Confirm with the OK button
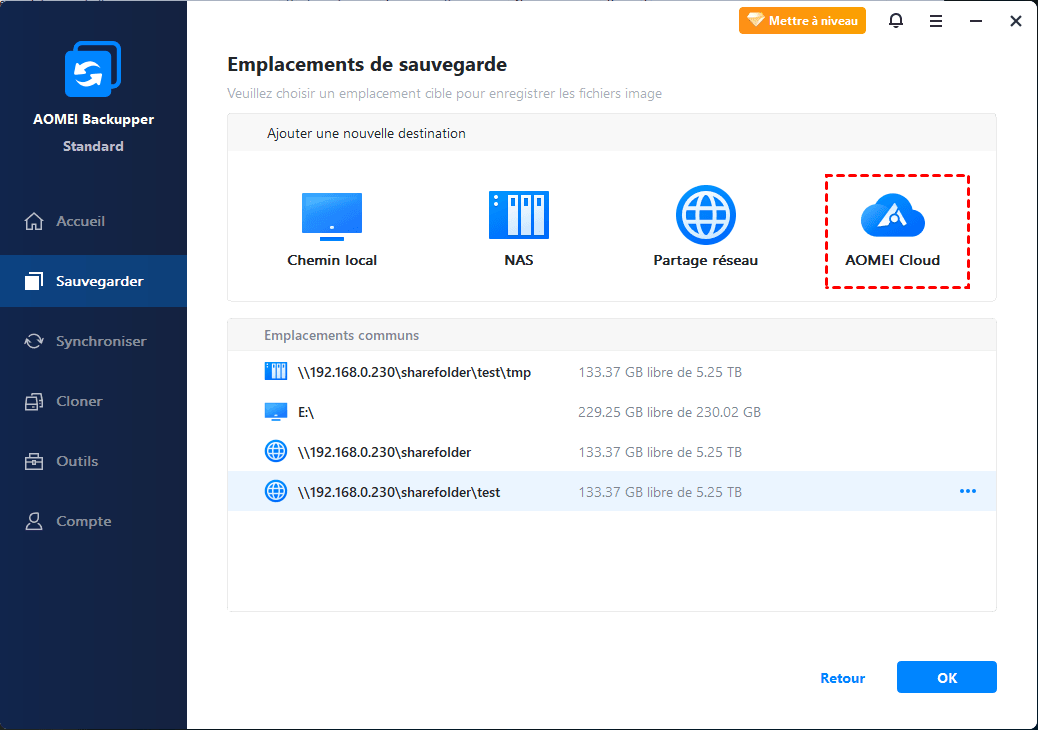1038x730 pixels. pos(947,677)
